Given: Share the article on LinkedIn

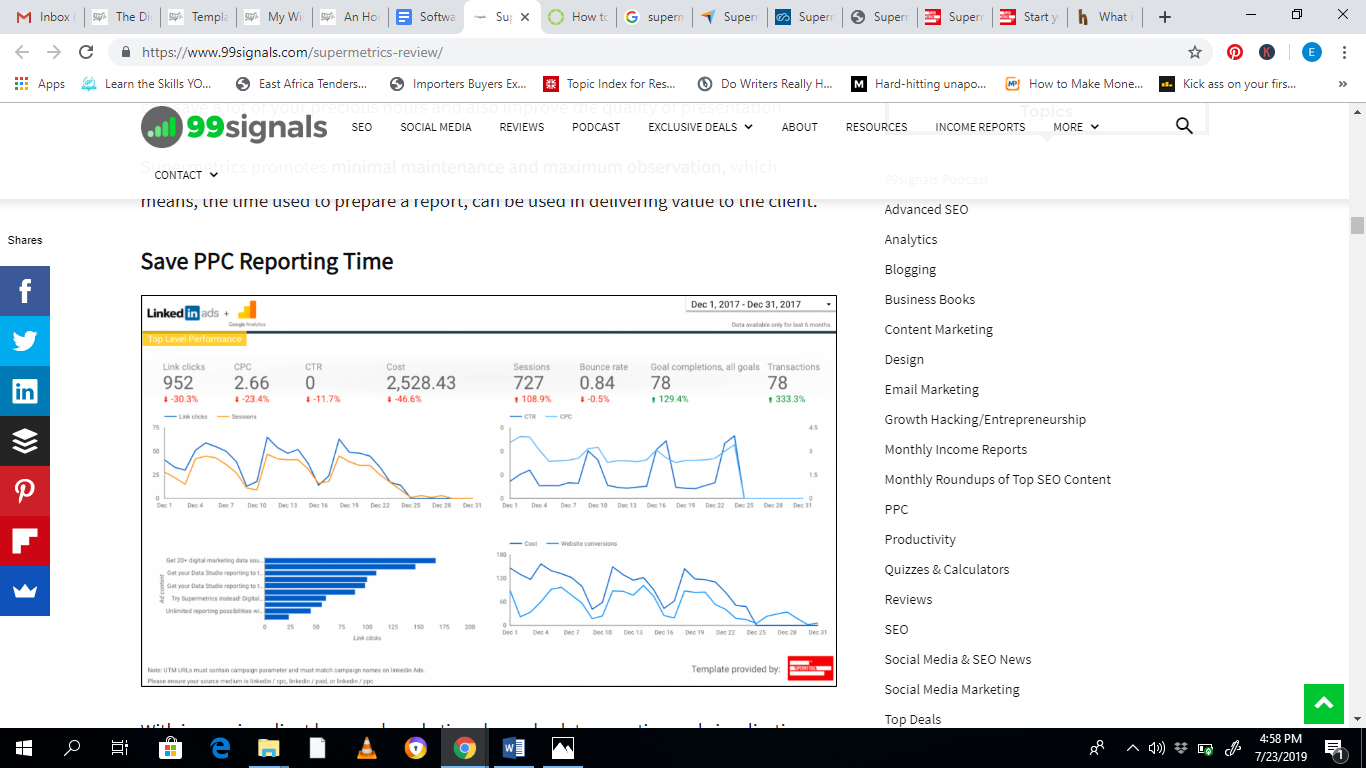Looking at the screenshot, I should click(25, 391).
